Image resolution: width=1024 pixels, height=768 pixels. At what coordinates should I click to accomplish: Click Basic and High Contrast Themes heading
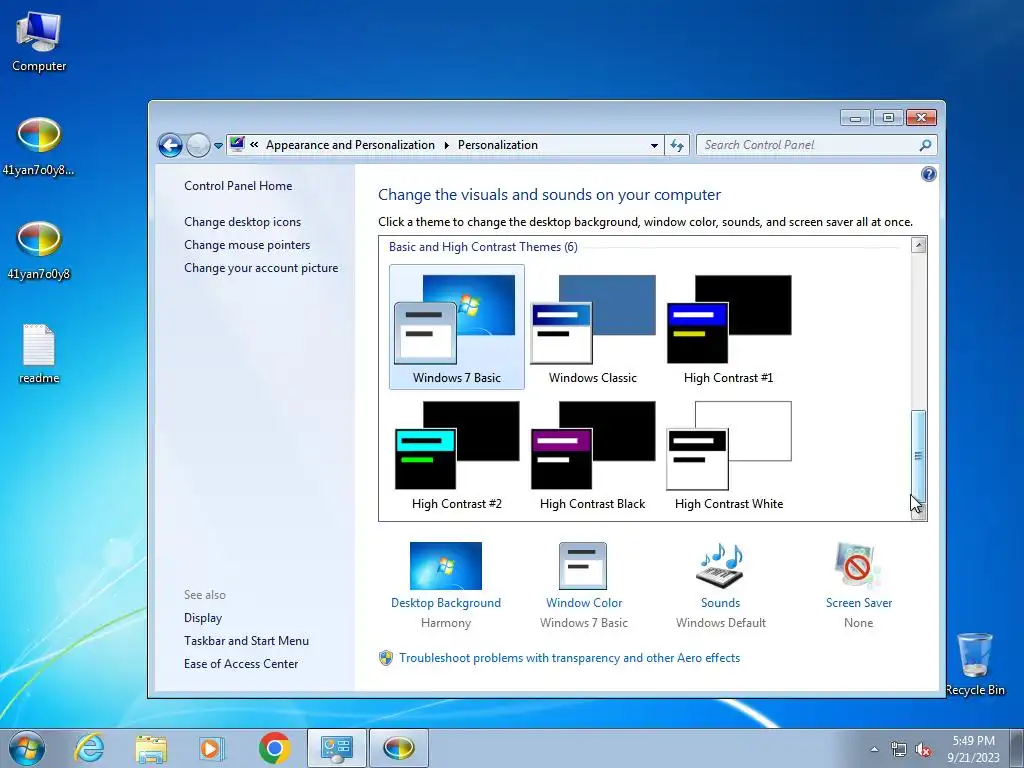483,247
